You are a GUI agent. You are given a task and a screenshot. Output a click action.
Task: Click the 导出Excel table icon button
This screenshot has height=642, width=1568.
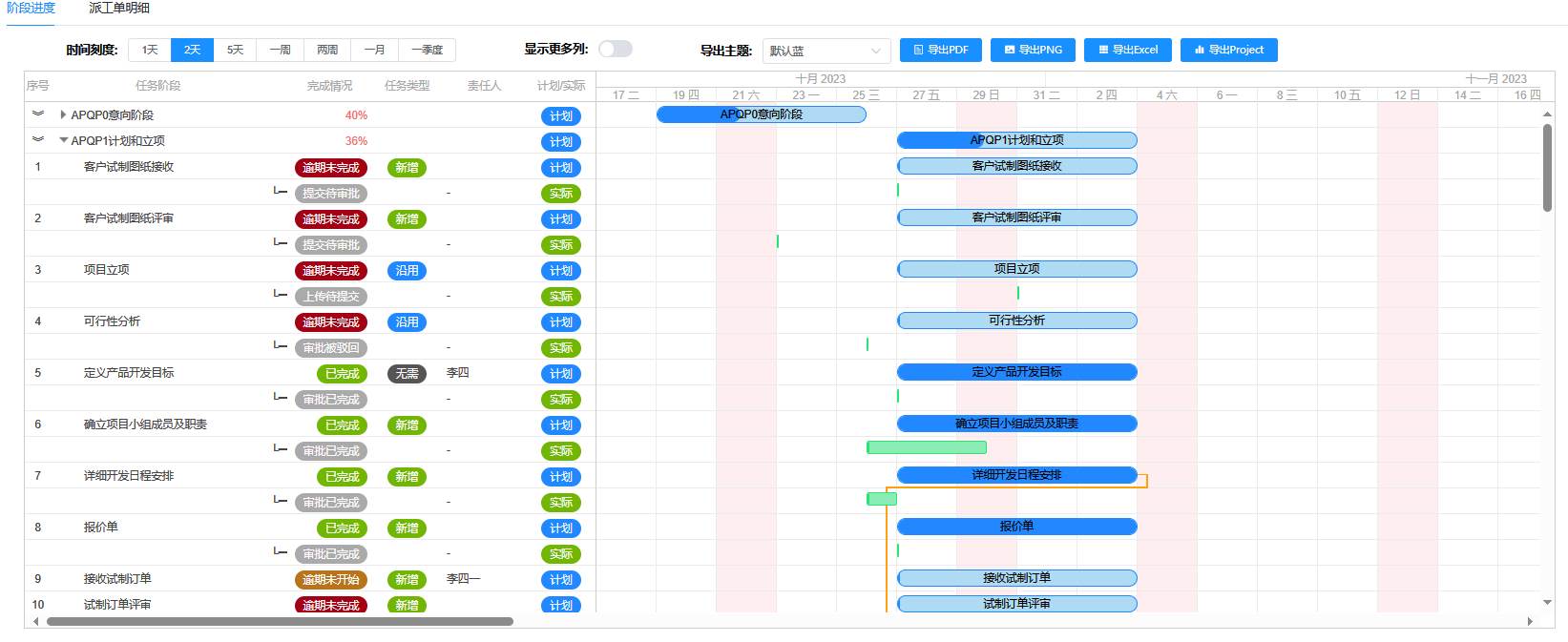coord(1127,50)
